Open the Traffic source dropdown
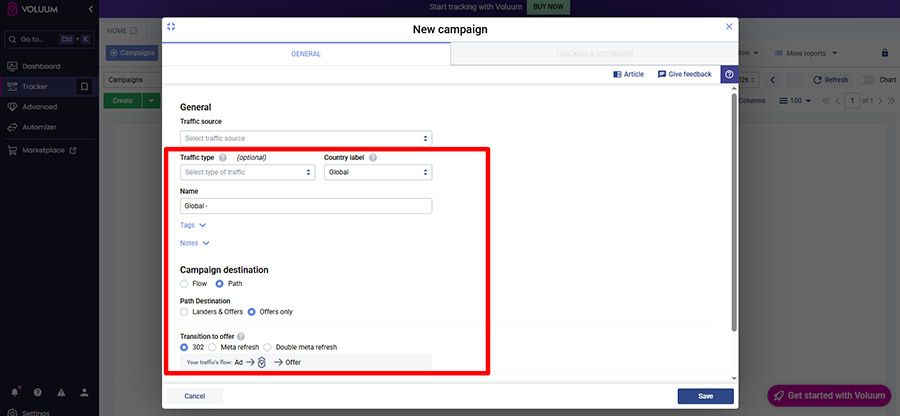900x416 pixels. click(305, 138)
